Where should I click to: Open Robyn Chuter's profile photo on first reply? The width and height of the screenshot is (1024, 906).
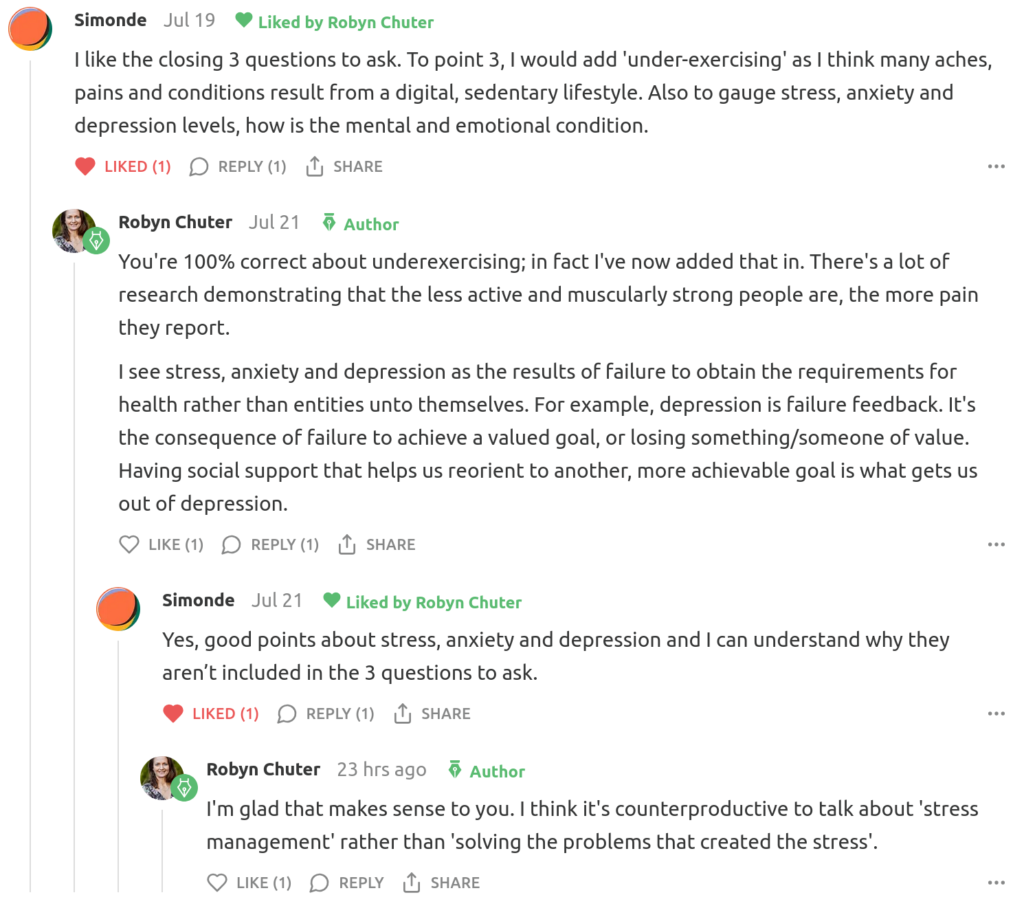coord(75,231)
